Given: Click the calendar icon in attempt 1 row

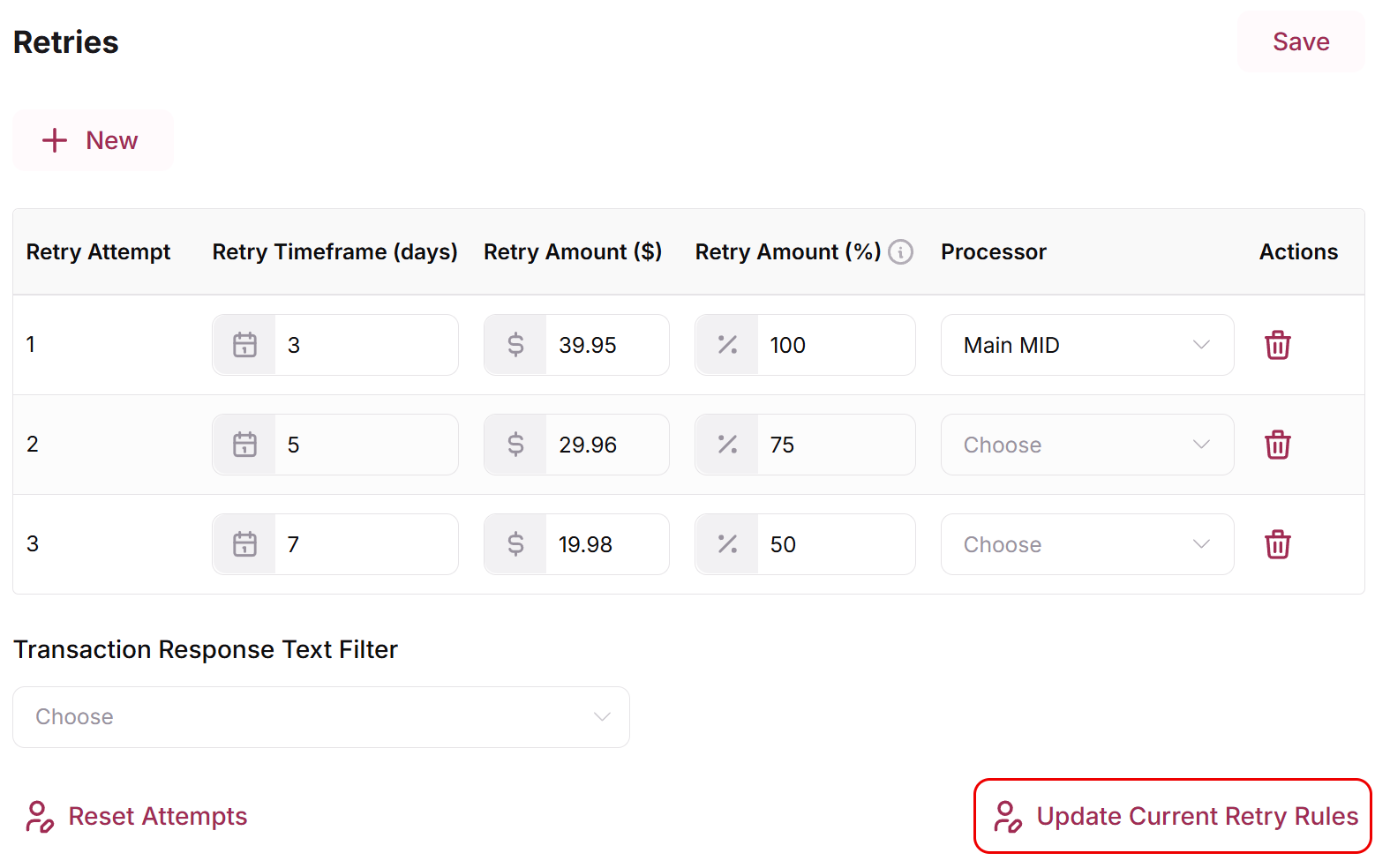Looking at the screenshot, I should click(x=244, y=345).
